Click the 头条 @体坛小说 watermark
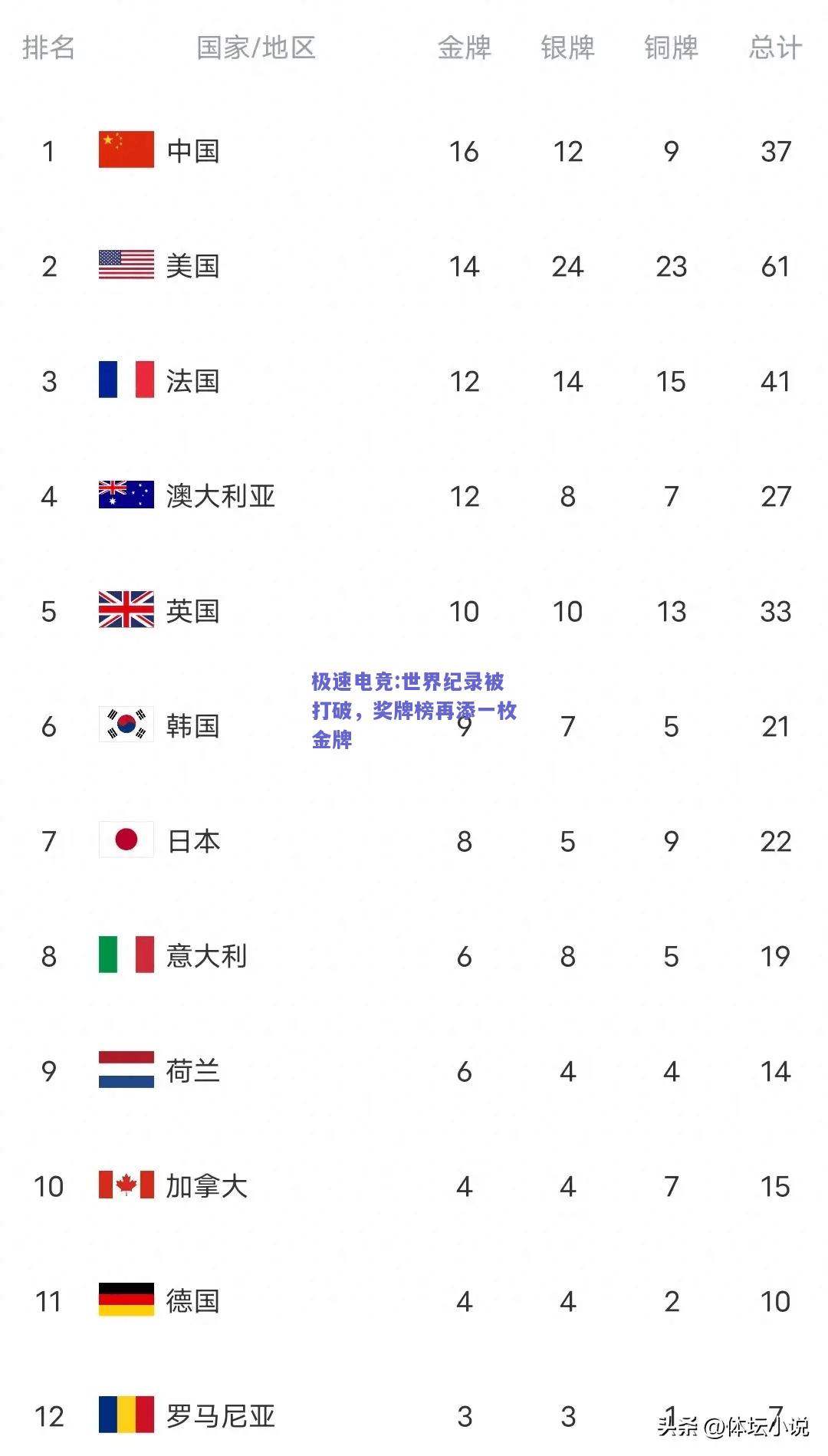 tap(732, 1426)
